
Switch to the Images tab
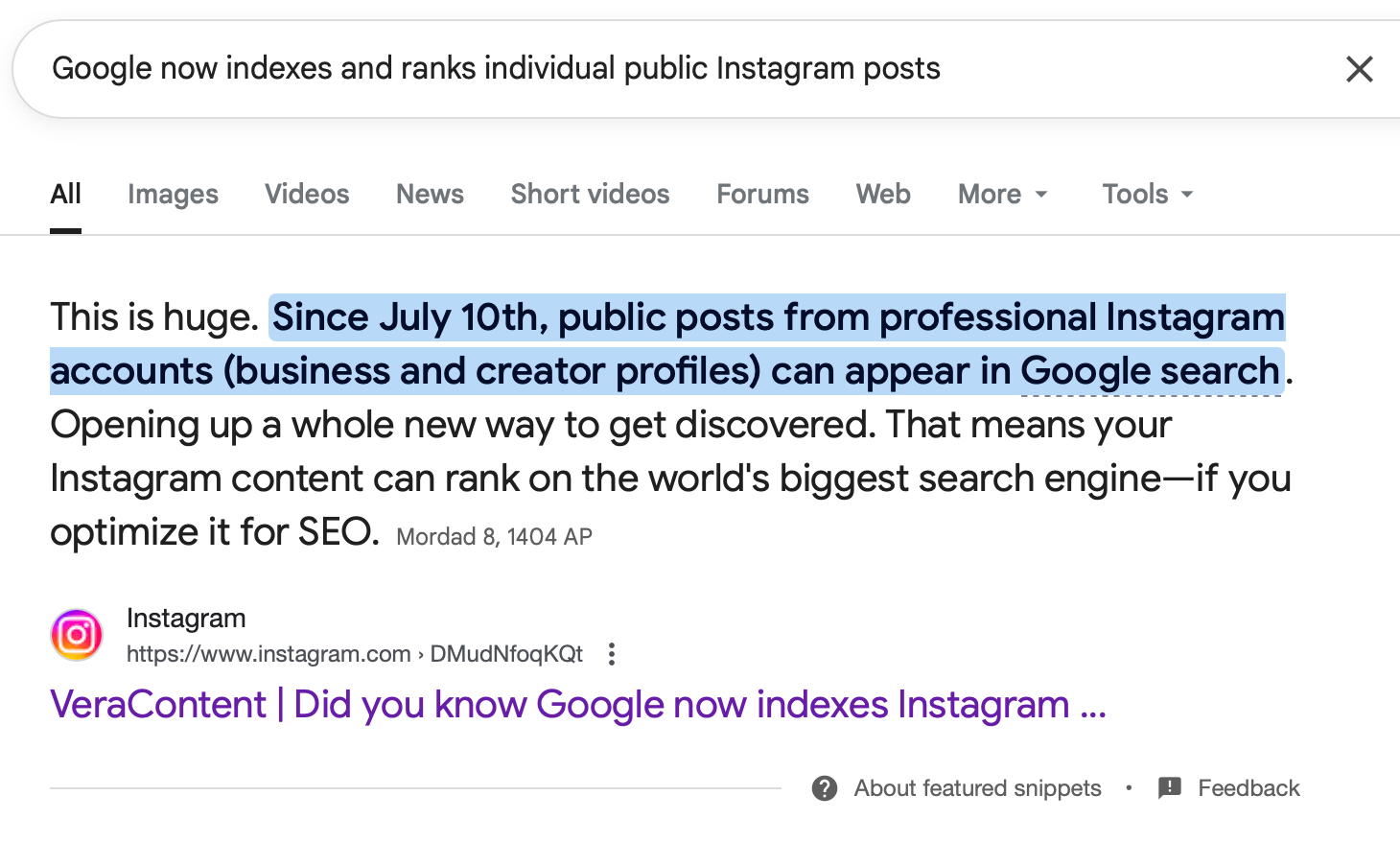pos(173,195)
